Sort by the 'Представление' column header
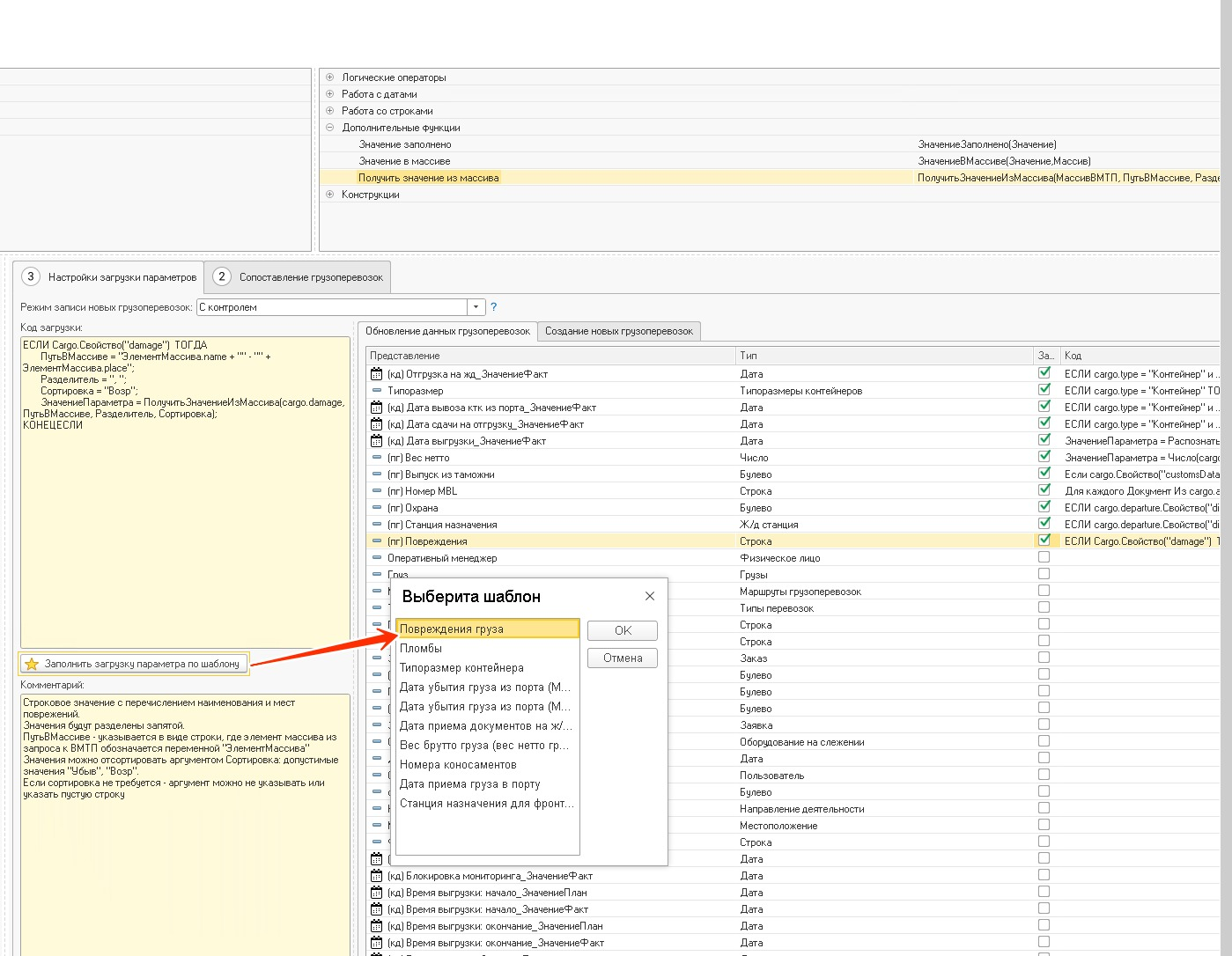This screenshot has width=1232, height=956. click(551, 356)
